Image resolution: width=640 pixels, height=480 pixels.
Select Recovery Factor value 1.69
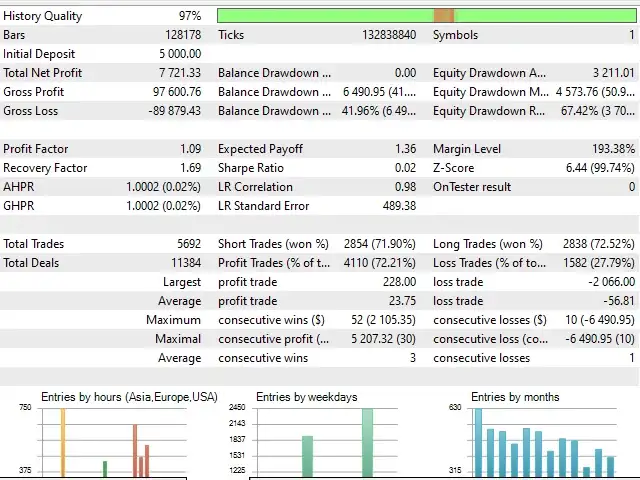click(x=191, y=168)
